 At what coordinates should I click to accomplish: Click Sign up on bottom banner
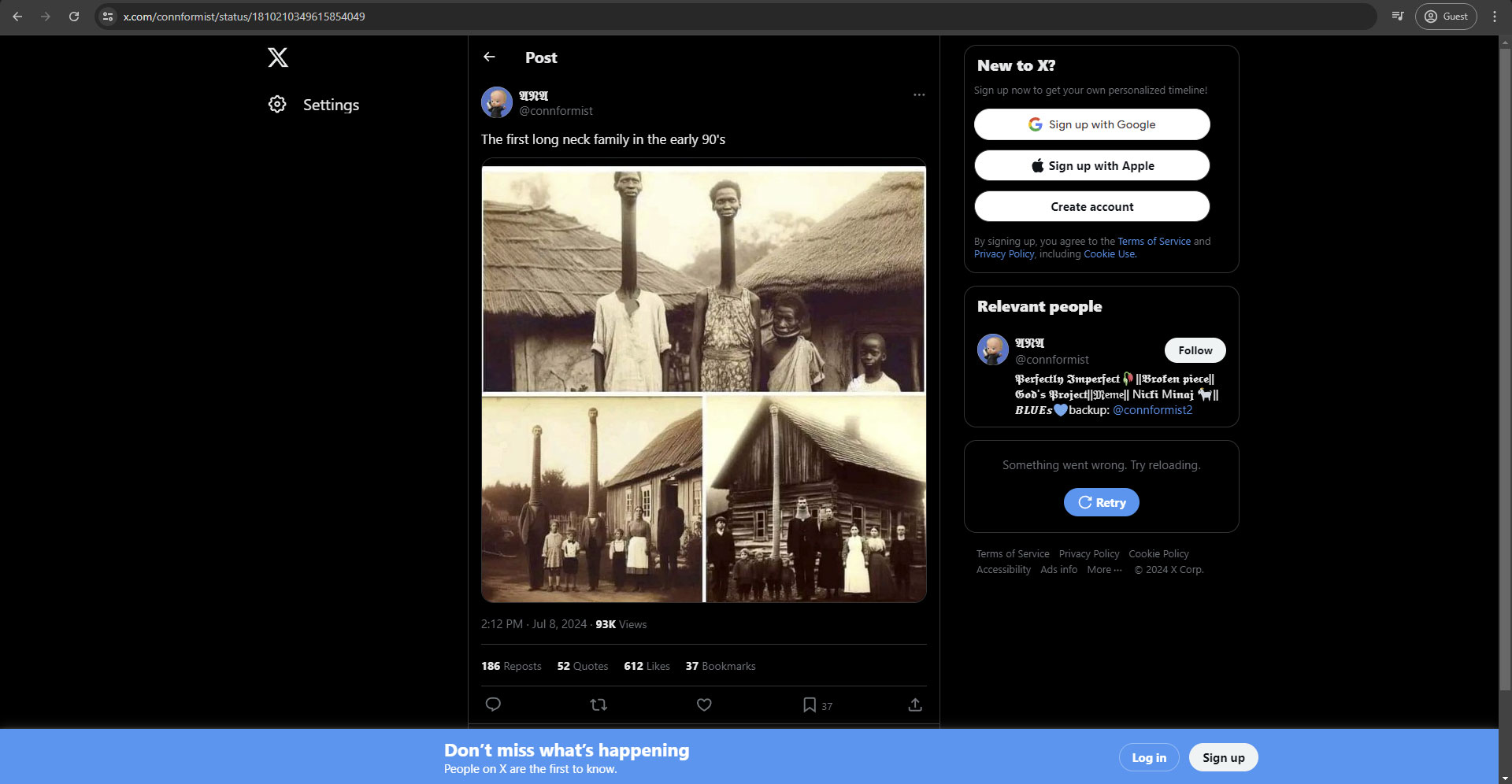pyautogui.click(x=1223, y=757)
